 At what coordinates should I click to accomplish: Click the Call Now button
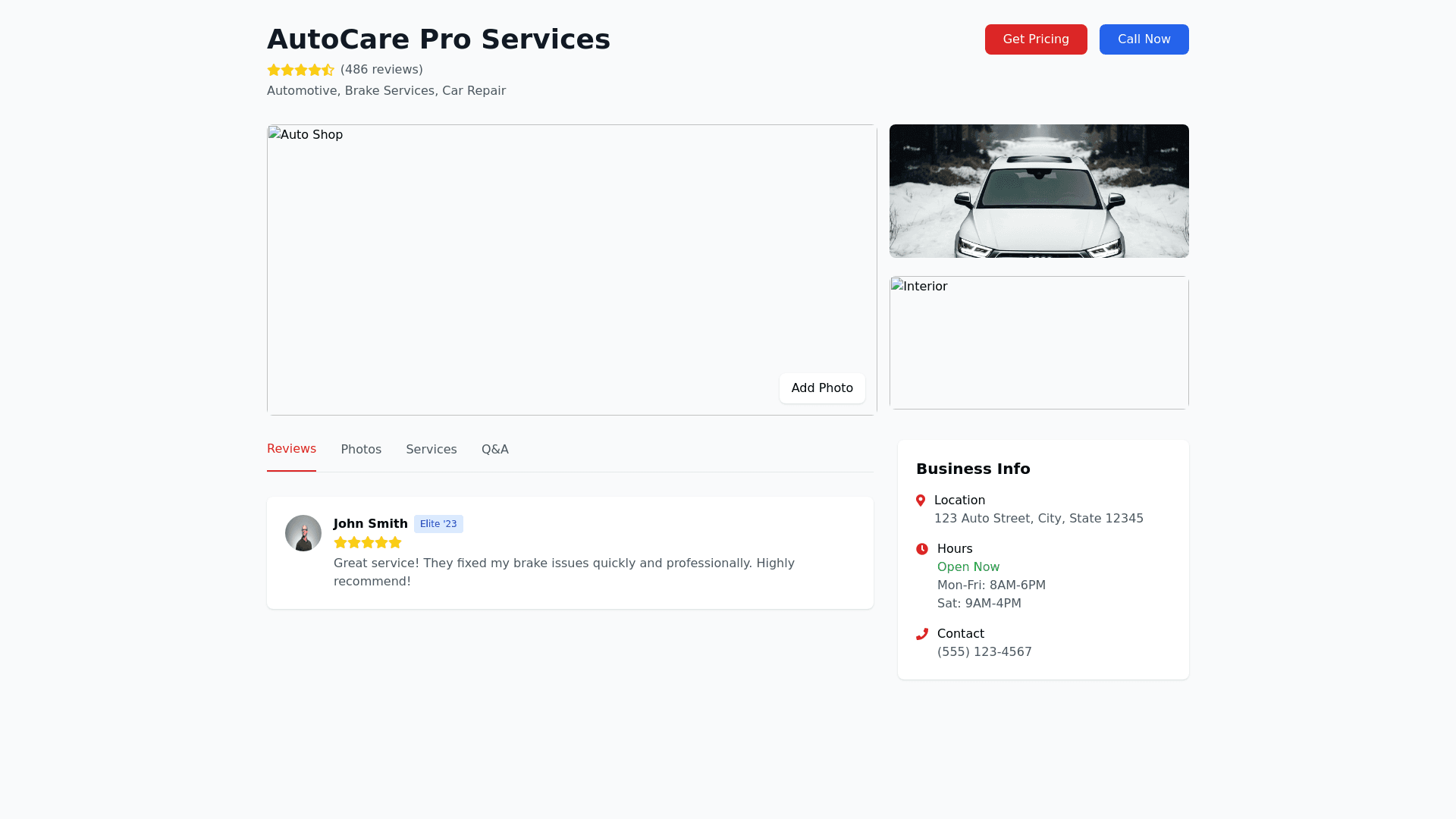tap(1144, 39)
